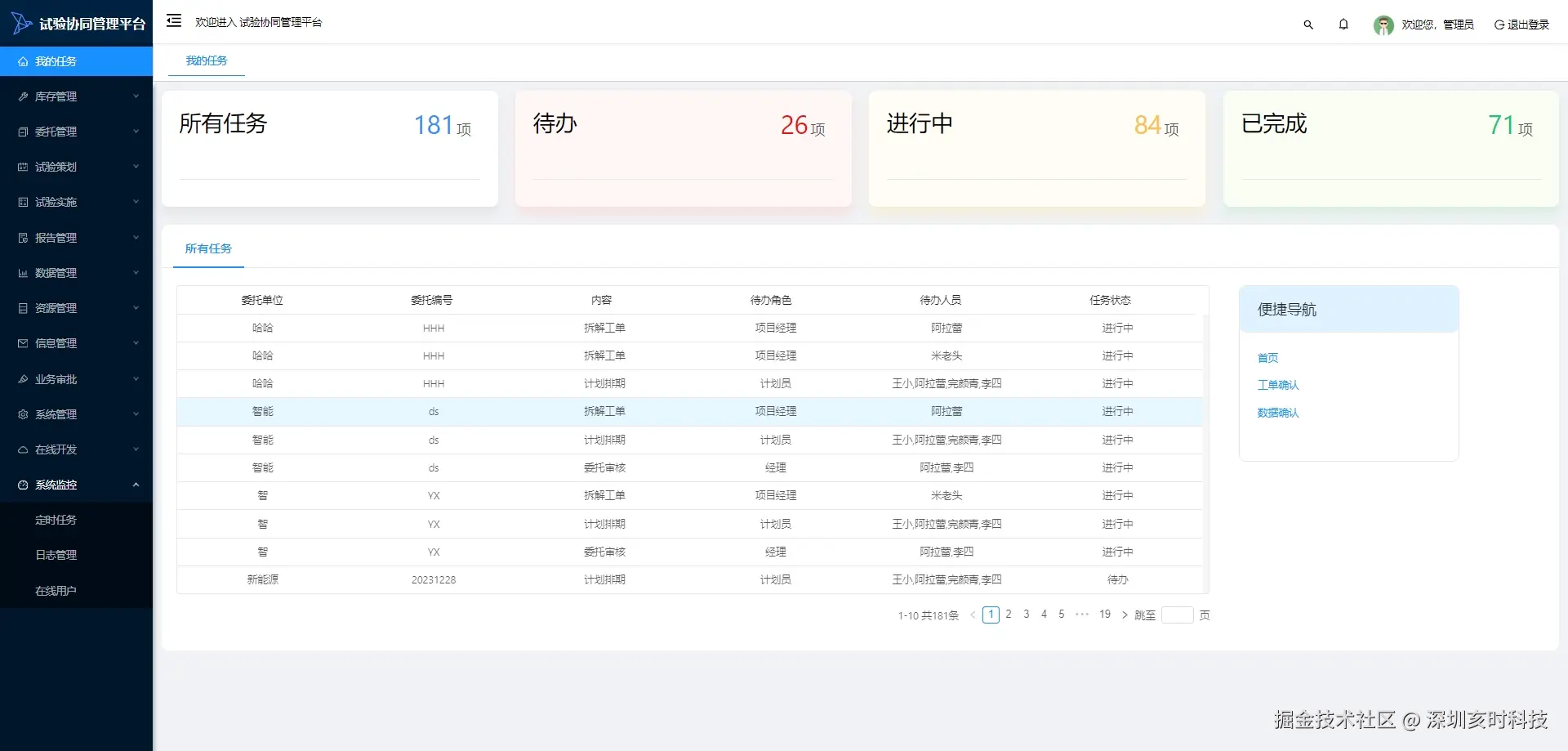Click the 在线开发 cloud icon
1568x751 pixels.
[x=23, y=450]
